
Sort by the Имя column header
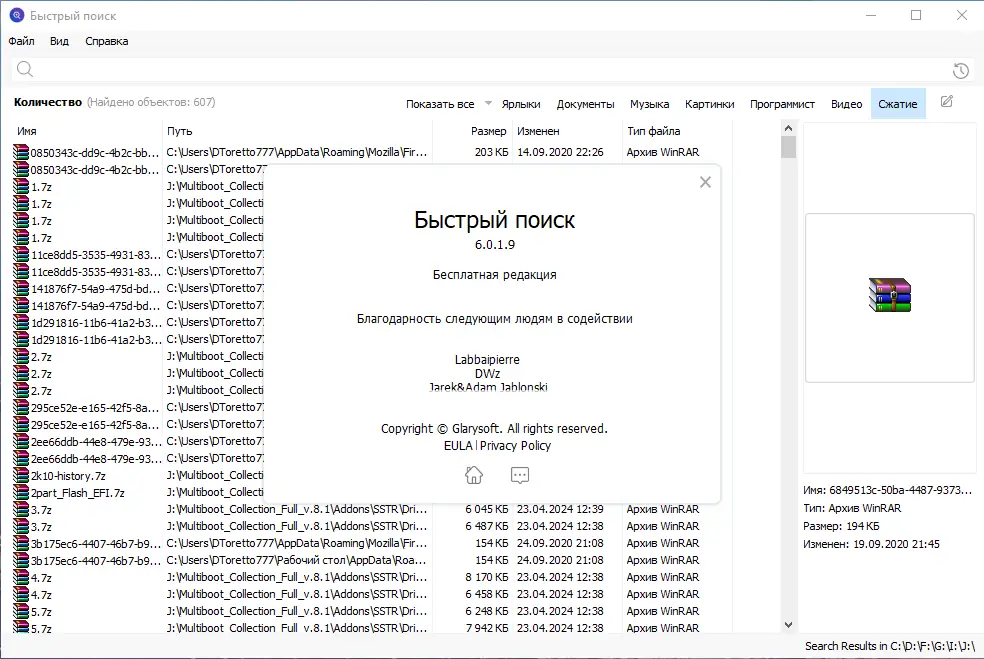click(27, 131)
